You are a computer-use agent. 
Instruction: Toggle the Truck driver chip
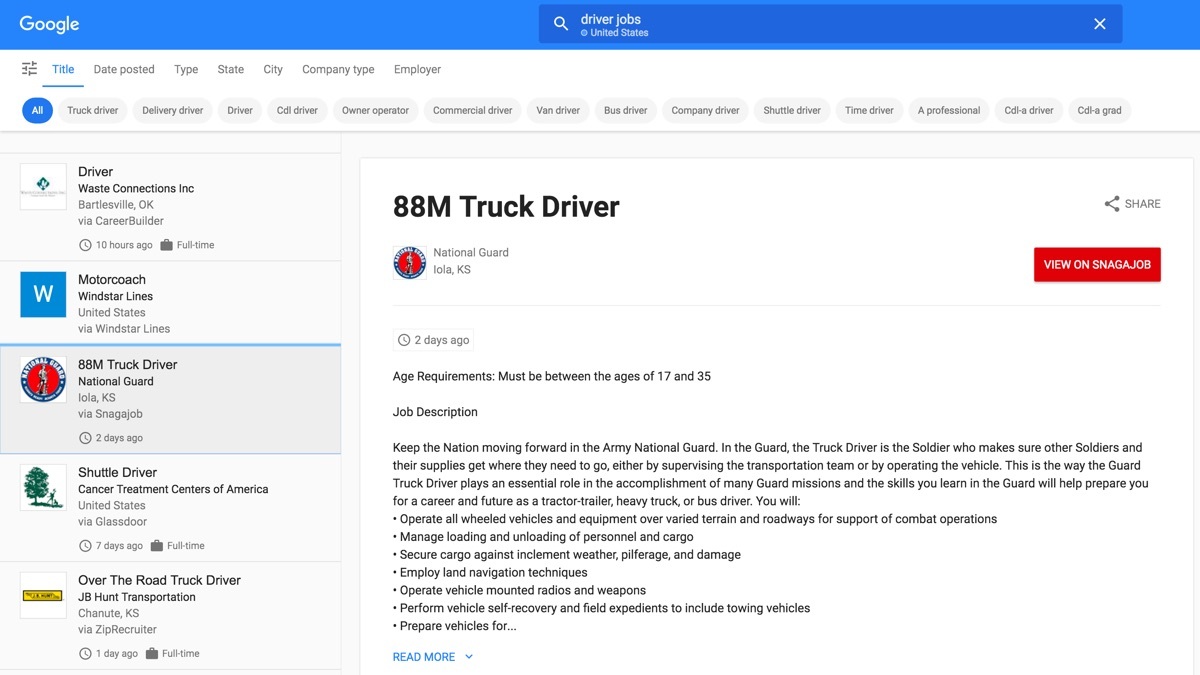pyautogui.click(x=93, y=110)
